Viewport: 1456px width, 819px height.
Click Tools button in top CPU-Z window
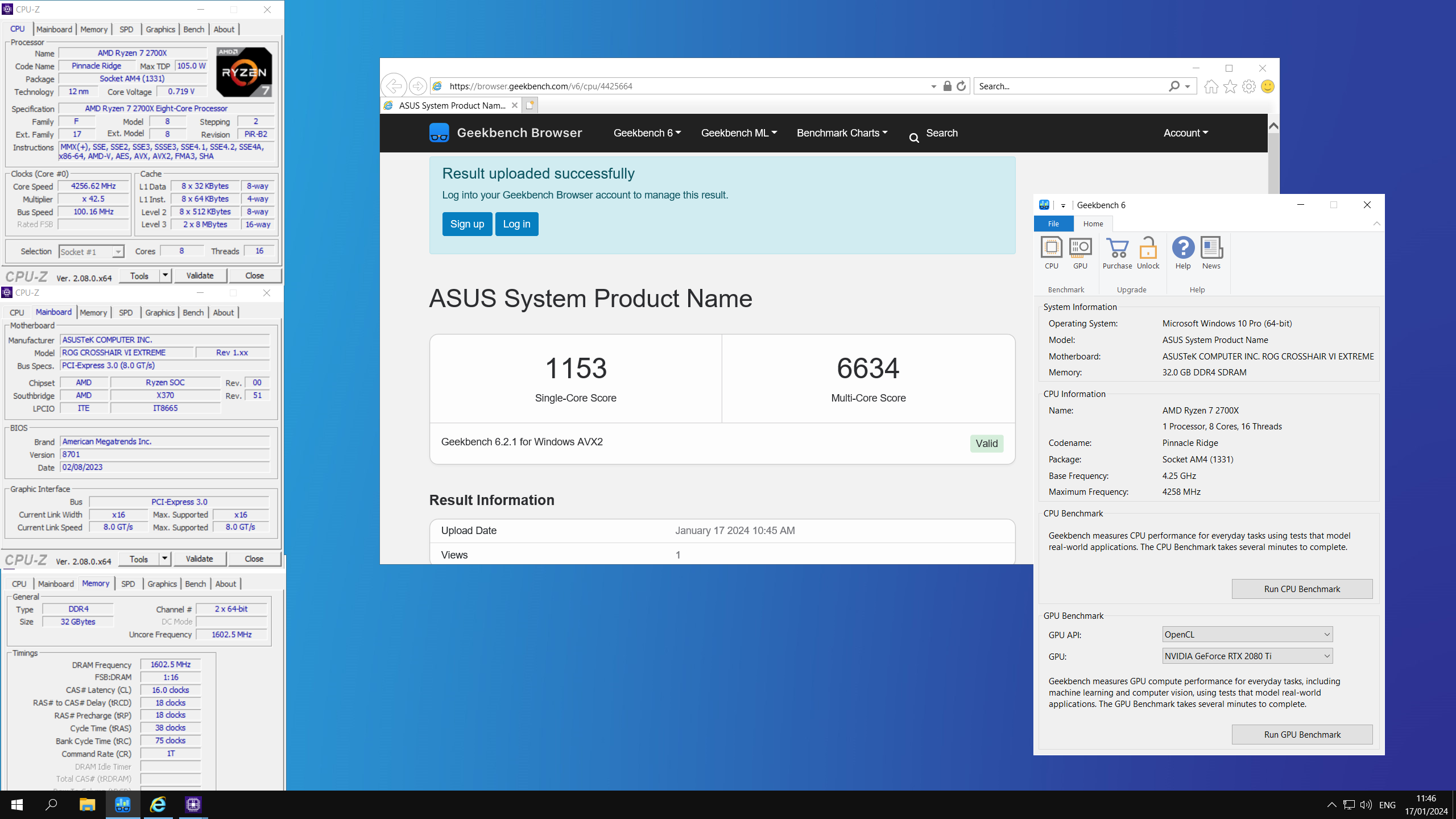tap(139, 276)
